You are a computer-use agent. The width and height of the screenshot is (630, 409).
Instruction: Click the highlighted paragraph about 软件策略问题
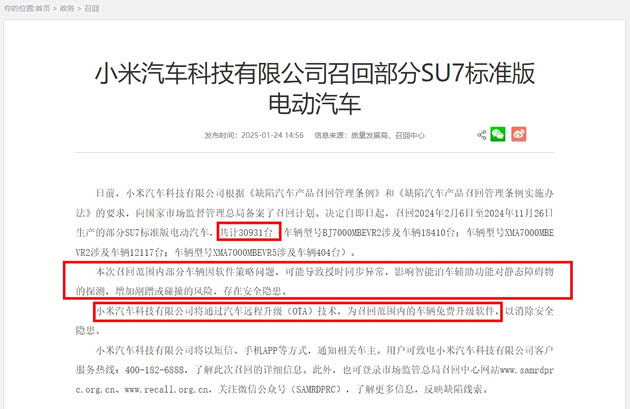[x=317, y=280]
